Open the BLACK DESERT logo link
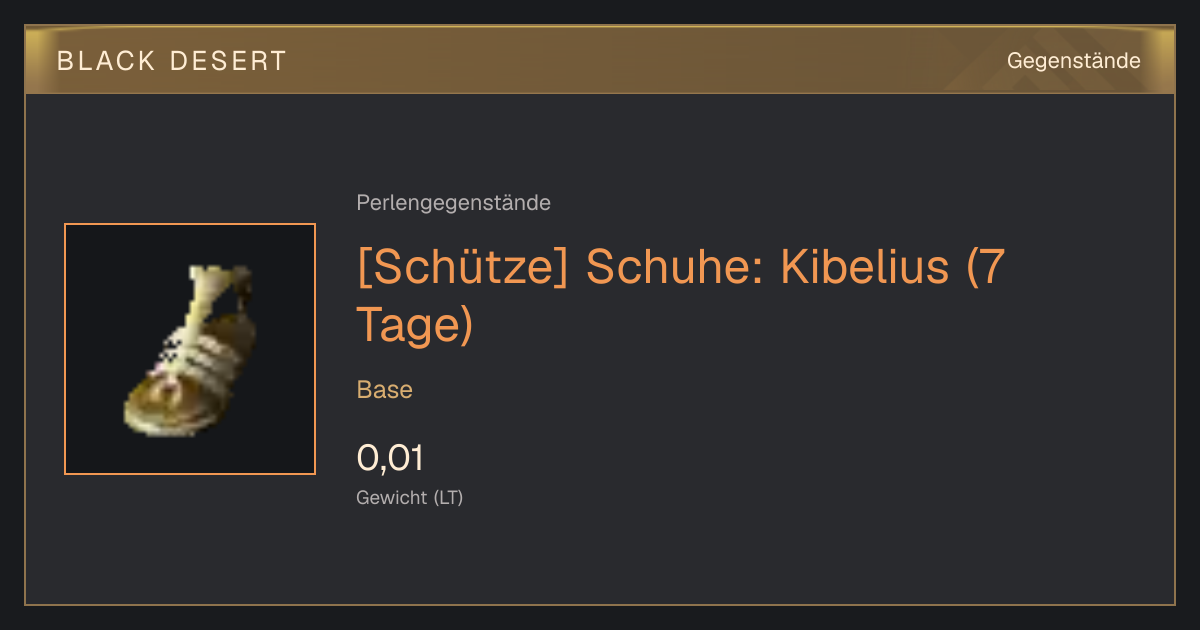 click(x=172, y=61)
